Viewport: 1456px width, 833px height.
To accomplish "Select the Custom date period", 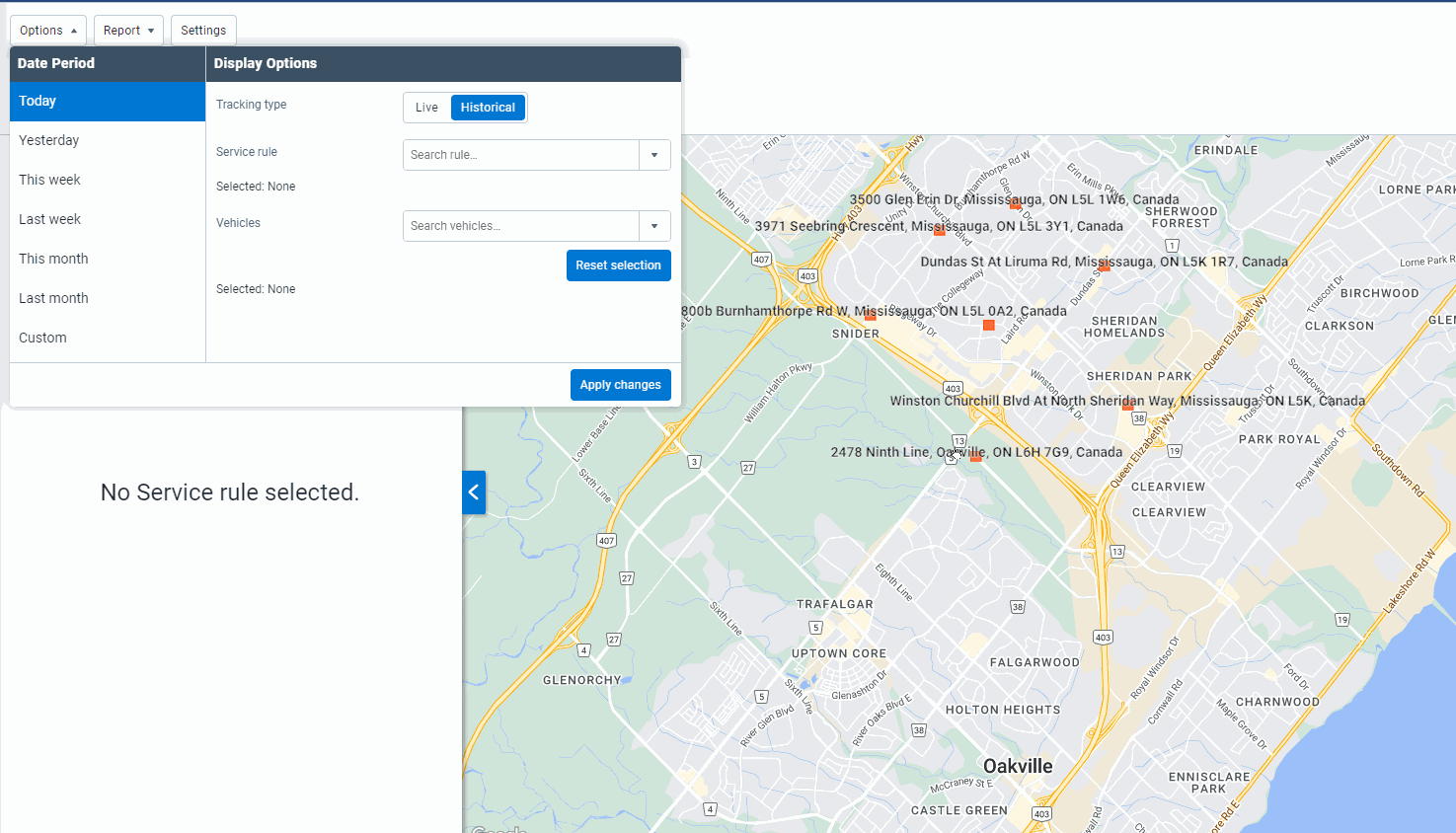I will pos(42,337).
